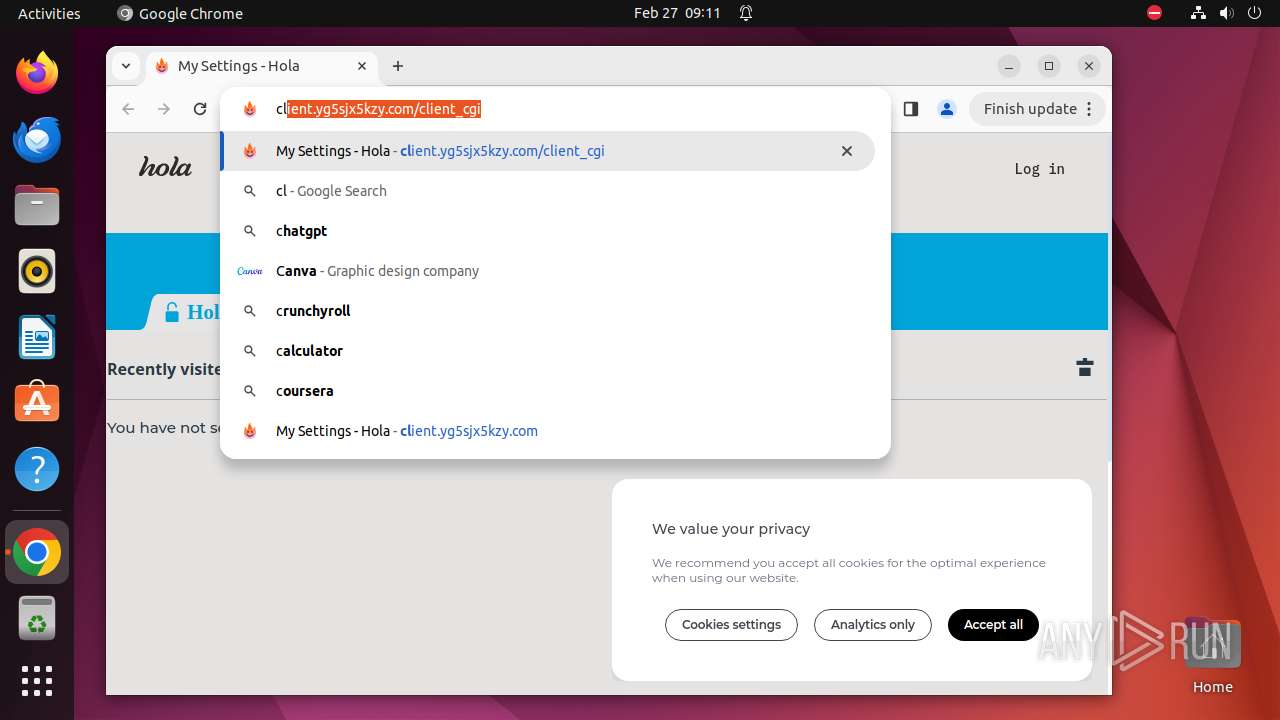Open the Feb 27 09:11 clock menu
The height and width of the screenshot is (720, 1280).
(x=677, y=13)
